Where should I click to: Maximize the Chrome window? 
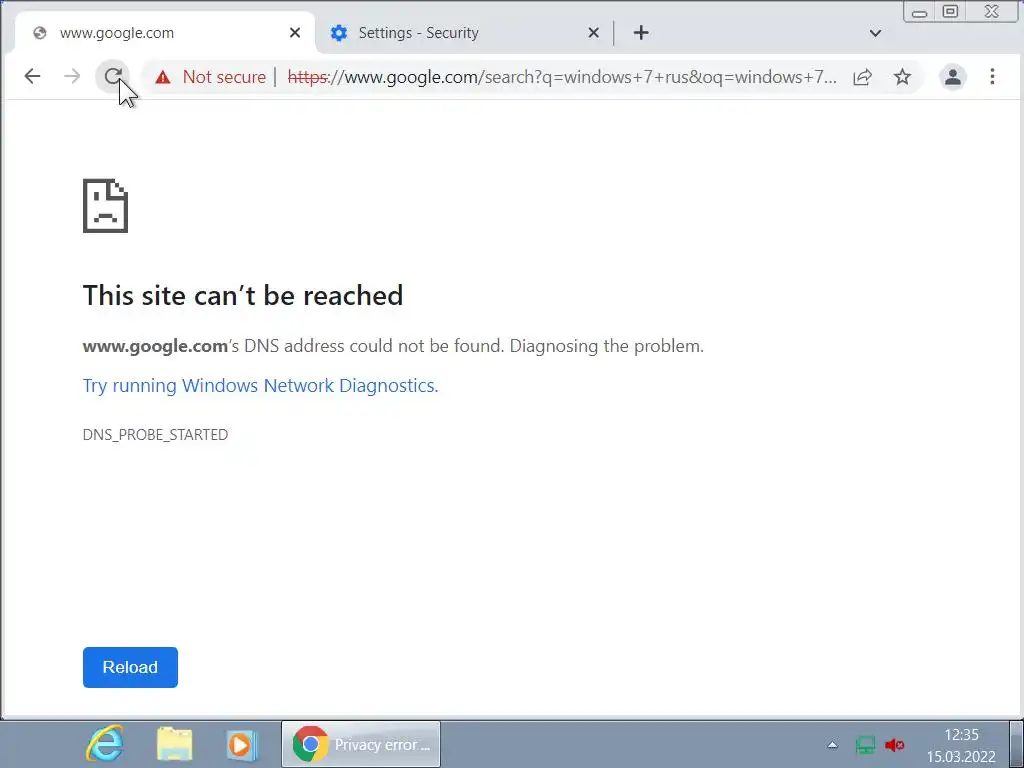pyautogui.click(x=950, y=12)
